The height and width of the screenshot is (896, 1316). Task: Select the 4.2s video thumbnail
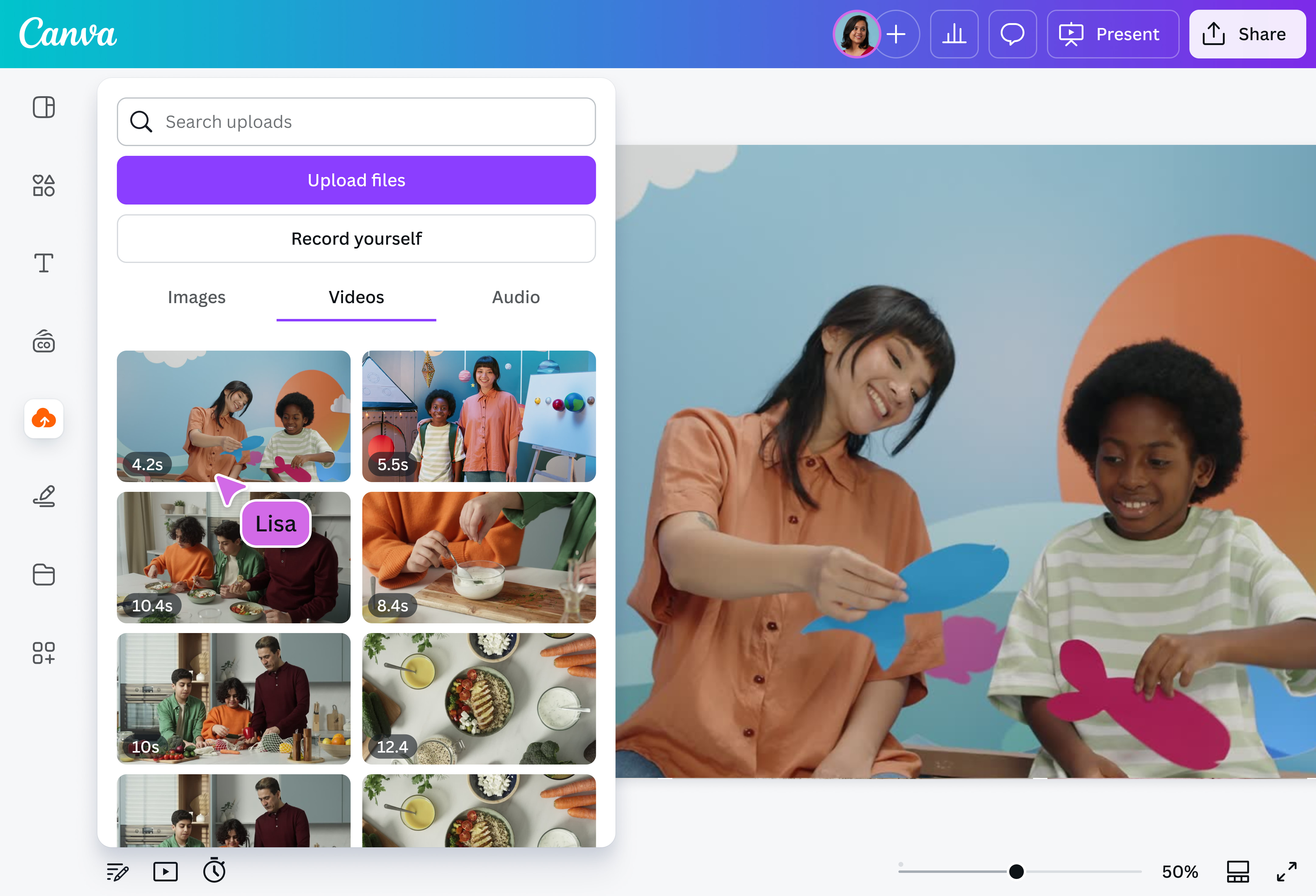[x=233, y=416]
